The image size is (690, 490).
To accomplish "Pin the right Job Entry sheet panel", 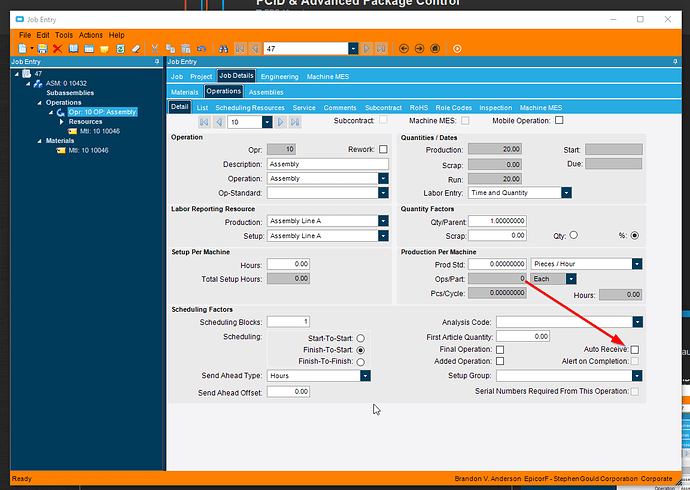I will click(675, 62).
